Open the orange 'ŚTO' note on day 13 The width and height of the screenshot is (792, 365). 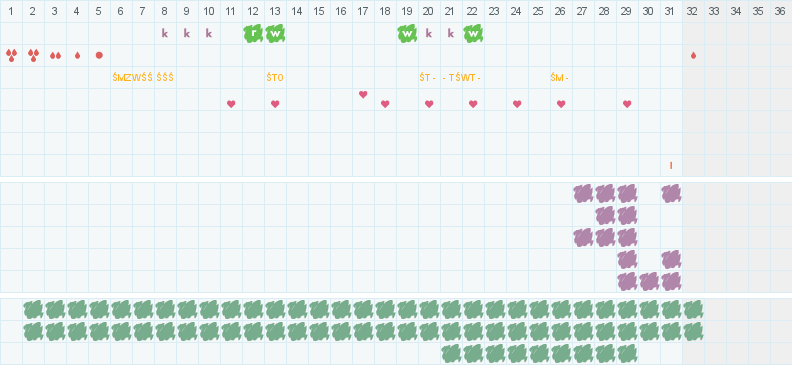point(275,78)
